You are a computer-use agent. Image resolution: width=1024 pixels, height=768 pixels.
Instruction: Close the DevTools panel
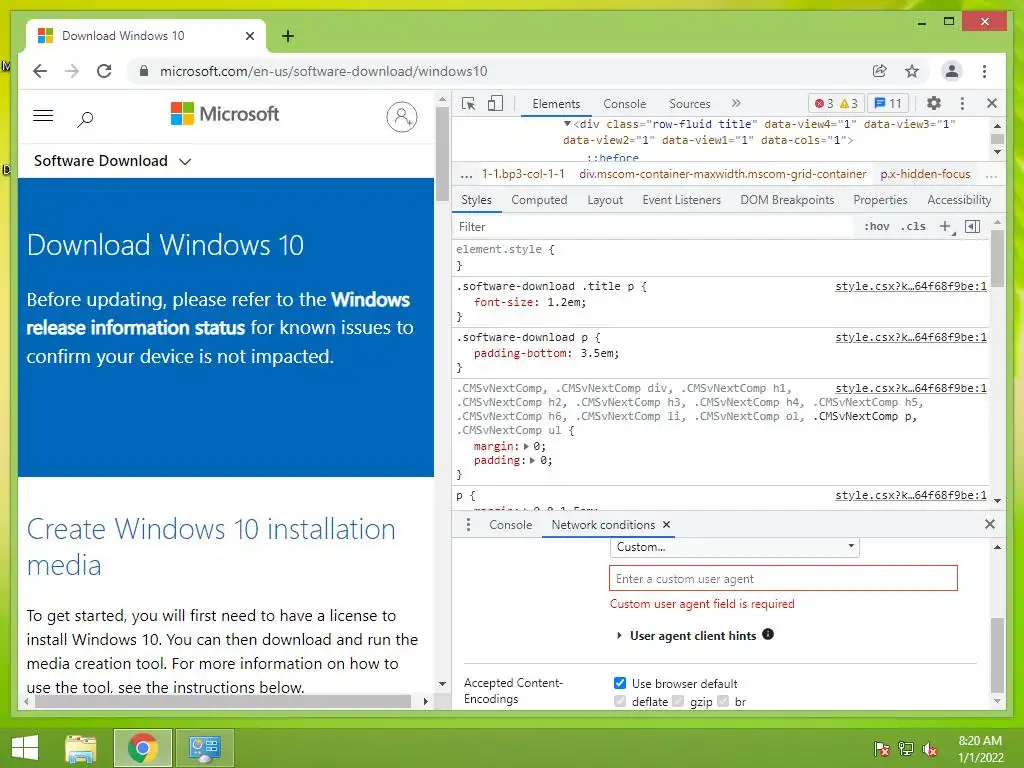tap(991, 103)
